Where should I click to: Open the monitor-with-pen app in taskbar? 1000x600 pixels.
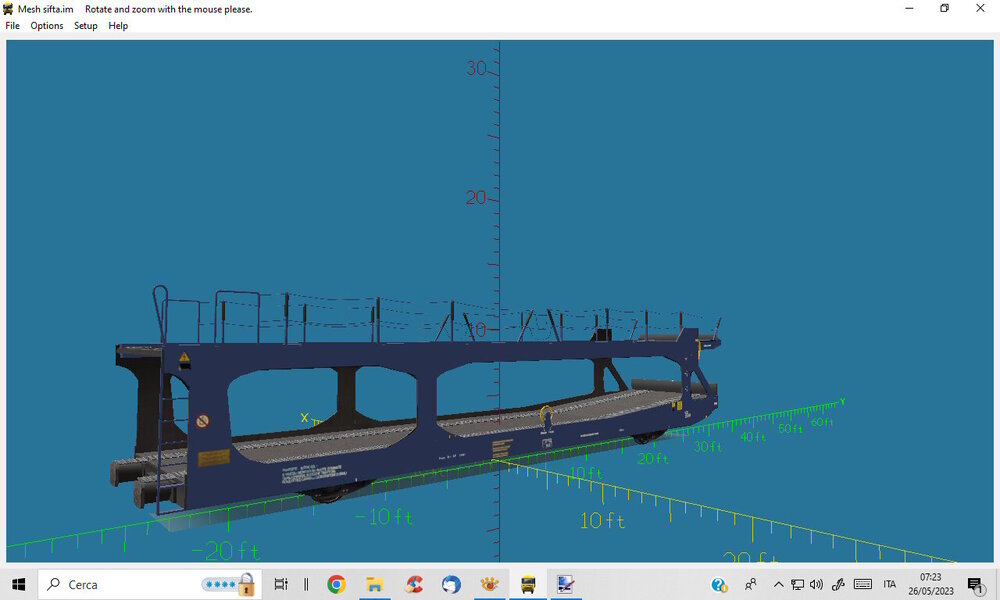pyautogui.click(x=565, y=584)
